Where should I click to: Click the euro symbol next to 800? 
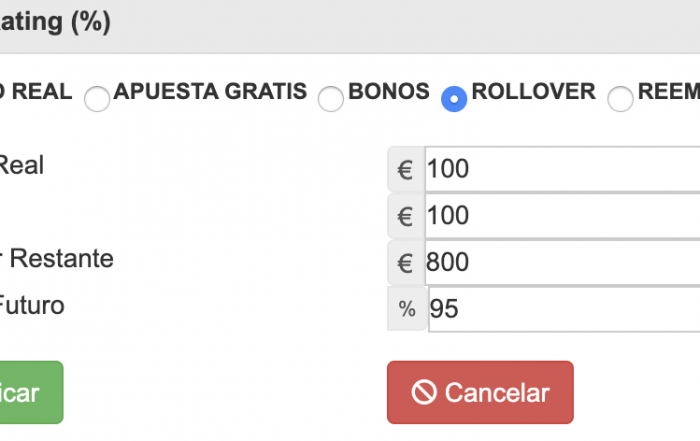[x=405, y=262]
